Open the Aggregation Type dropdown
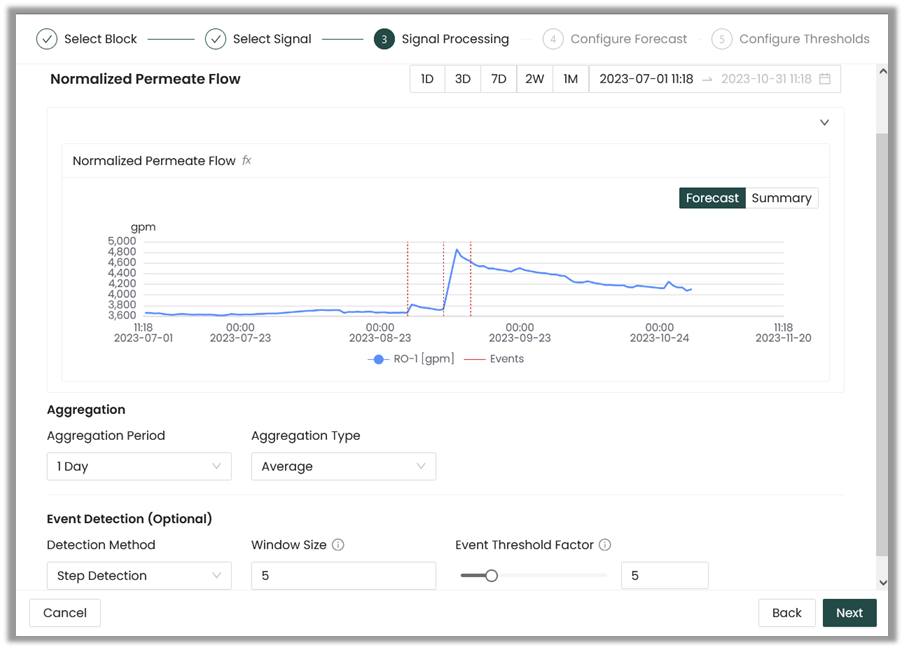 343,466
